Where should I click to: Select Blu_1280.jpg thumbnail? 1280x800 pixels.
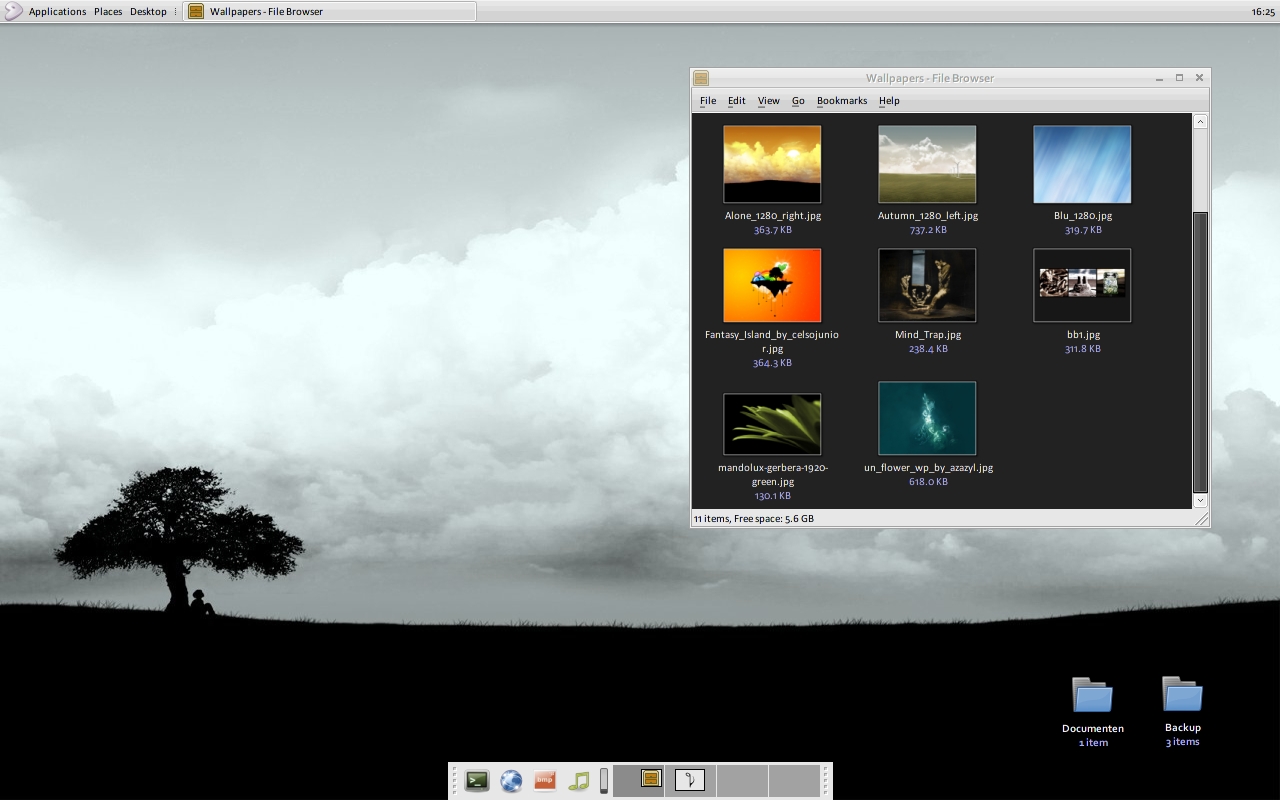1082,164
